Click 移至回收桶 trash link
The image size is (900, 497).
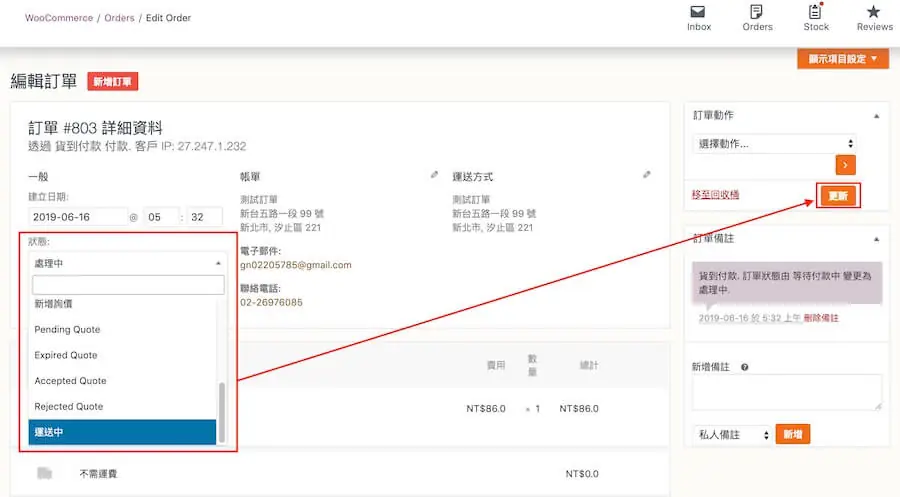pyautogui.click(x=715, y=195)
